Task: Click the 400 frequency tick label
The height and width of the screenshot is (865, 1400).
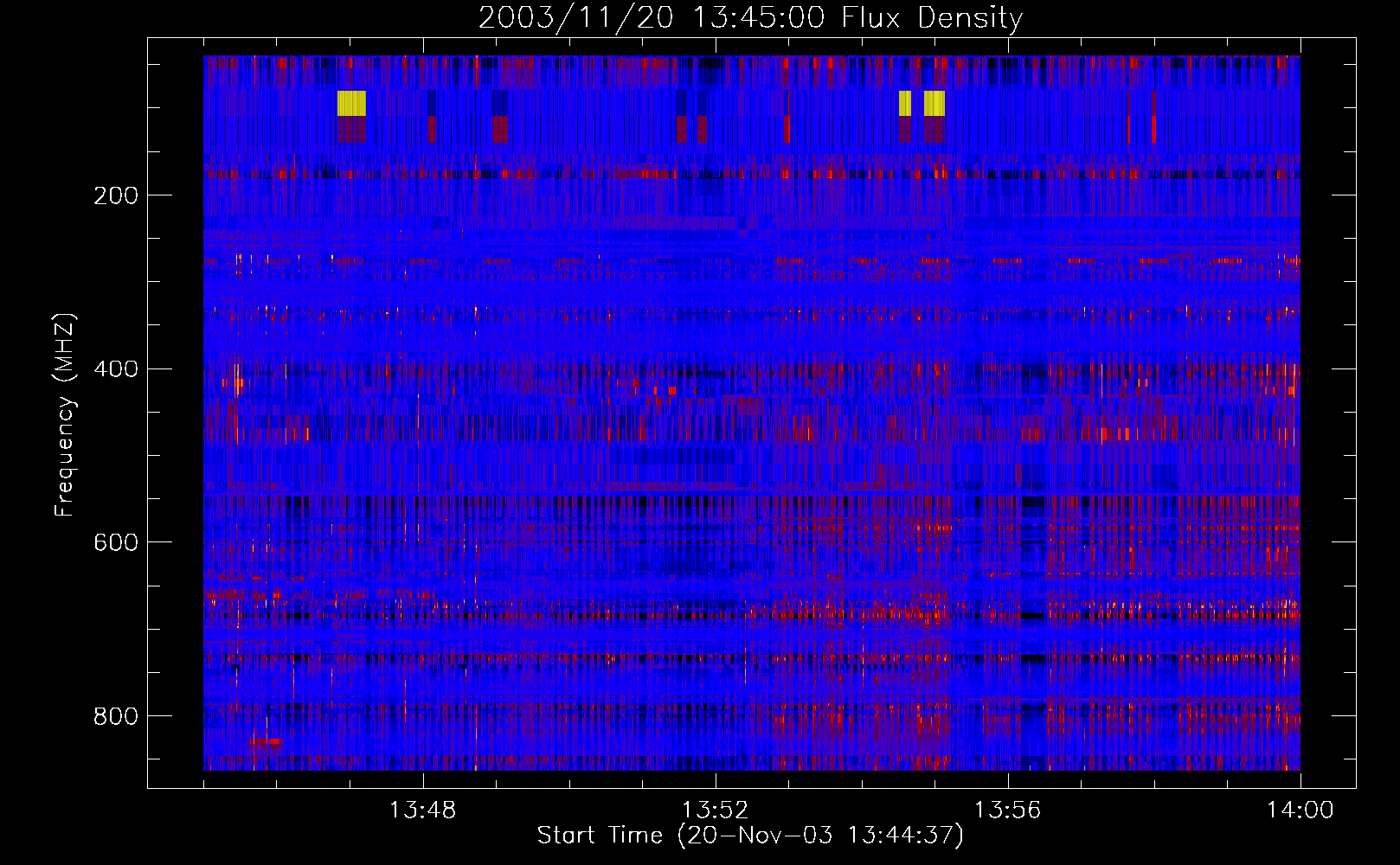Action: 116,369
